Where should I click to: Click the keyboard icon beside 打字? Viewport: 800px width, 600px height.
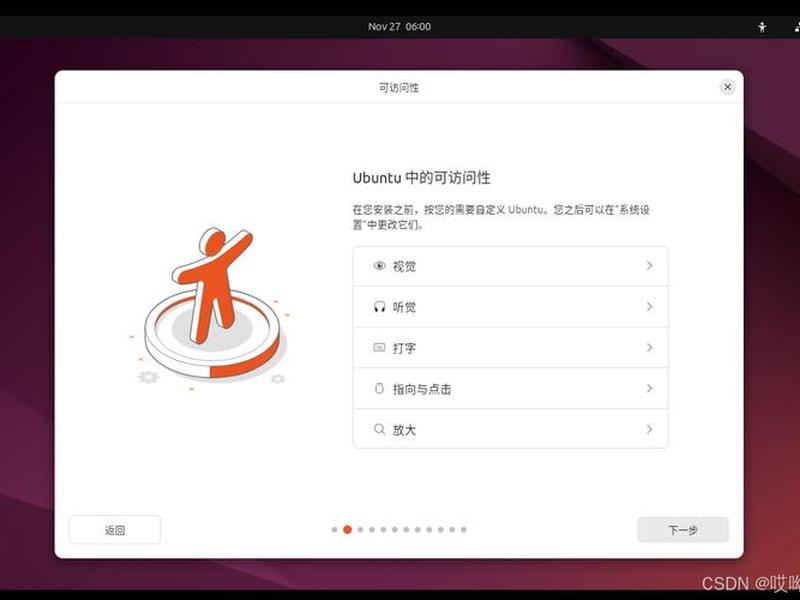[x=379, y=347]
